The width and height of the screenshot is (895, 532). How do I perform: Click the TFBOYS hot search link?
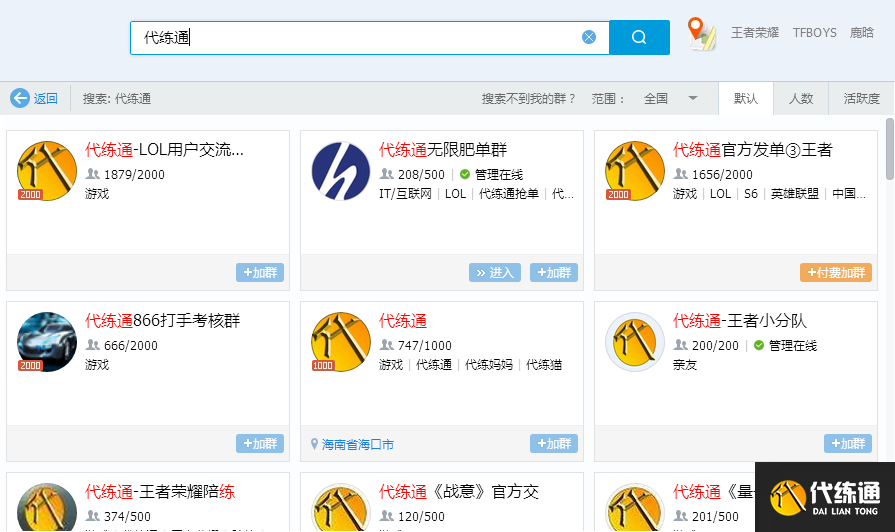coord(814,33)
